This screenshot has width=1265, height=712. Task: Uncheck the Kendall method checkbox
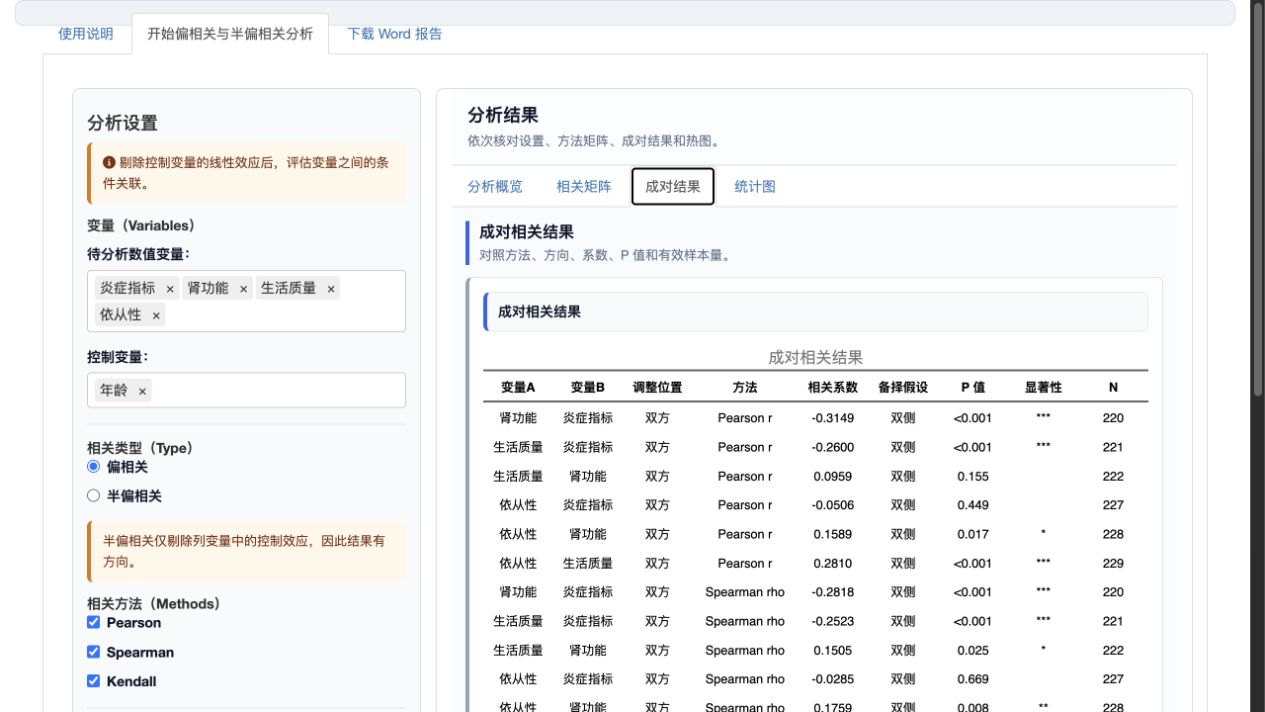[x=94, y=681]
